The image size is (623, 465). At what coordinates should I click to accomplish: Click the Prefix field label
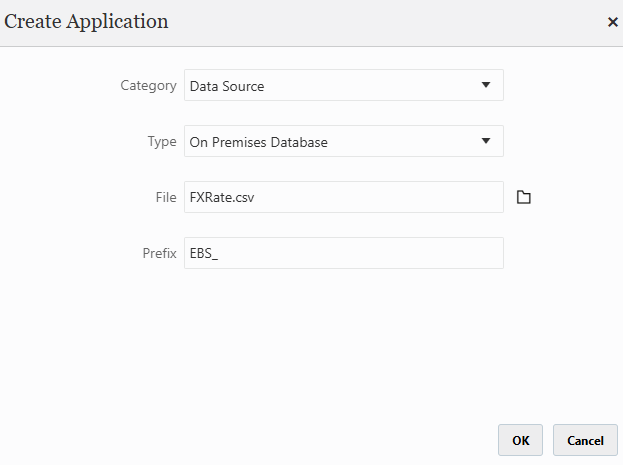coord(159,254)
